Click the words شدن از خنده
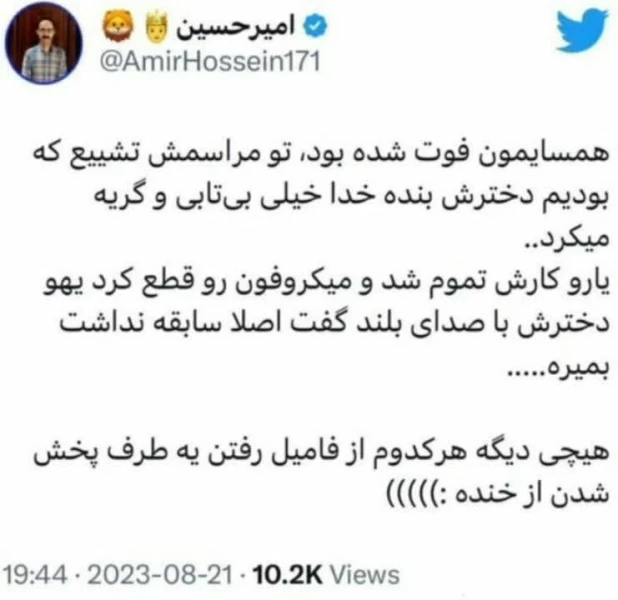This screenshot has width=618, height=600. click(533, 496)
